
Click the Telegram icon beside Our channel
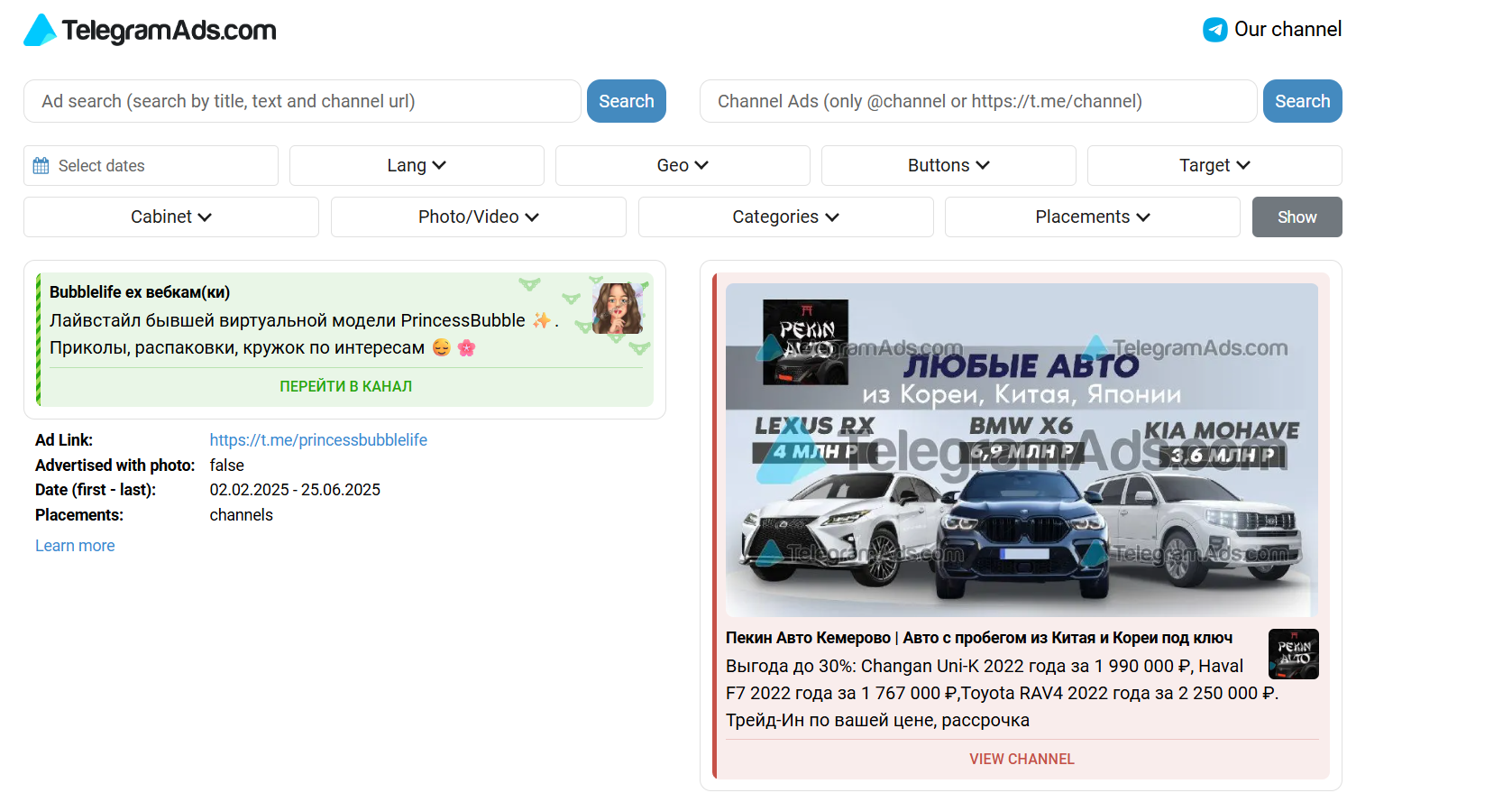click(1214, 30)
